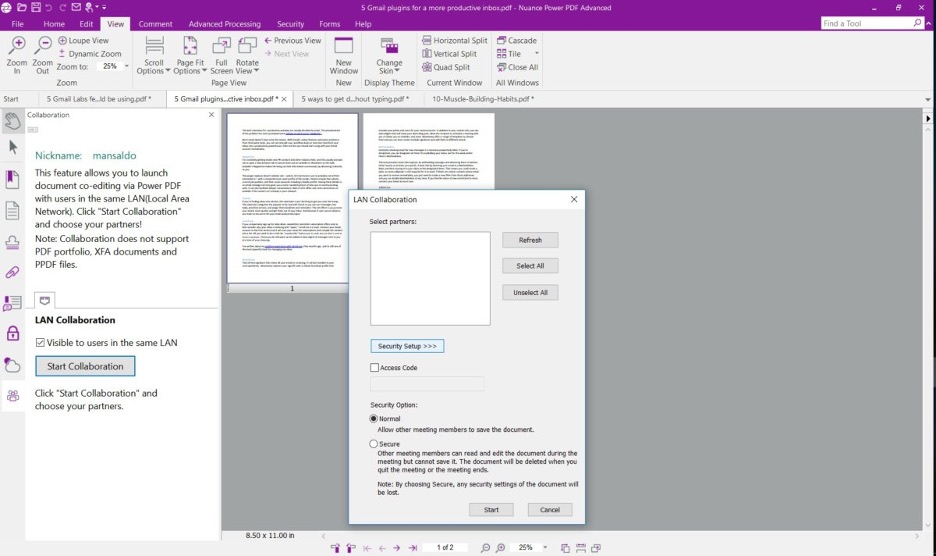The width and height of the screenshot is (936, 556).
Task: Enable the Access Code checkbox
Action: tap(375, 368)
